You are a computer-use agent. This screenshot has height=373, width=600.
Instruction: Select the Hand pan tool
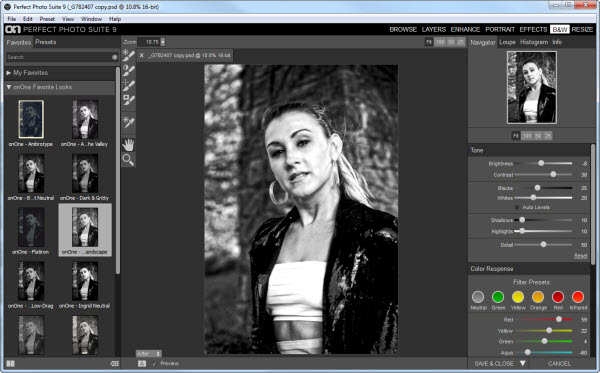[x=129, y=144]
